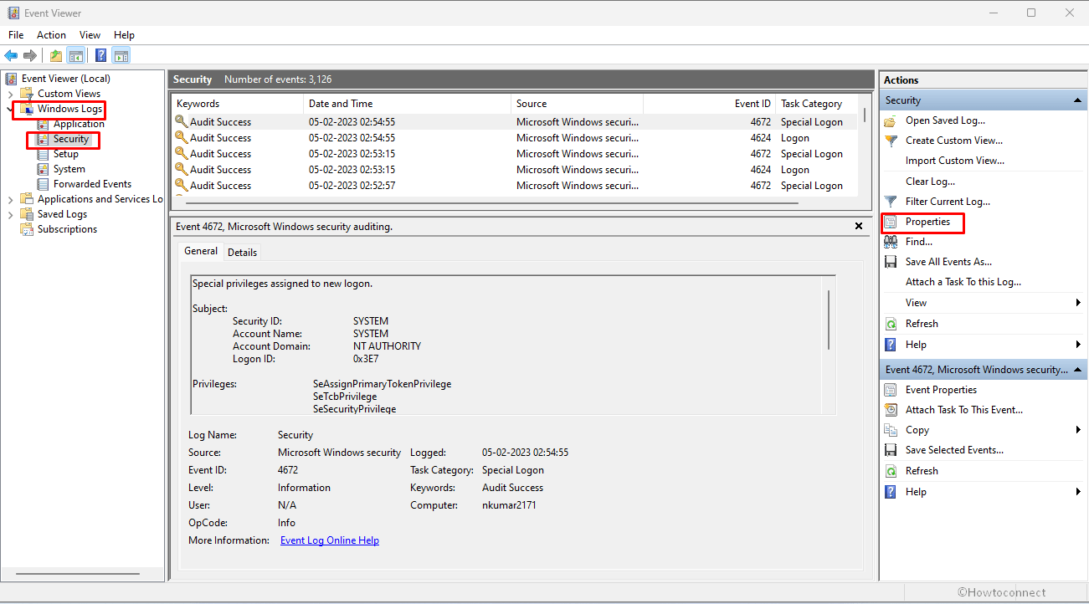This screenshot has width=1089, height=604.
Task: Expand the Custom Views tree node
Action: (10, 94)
